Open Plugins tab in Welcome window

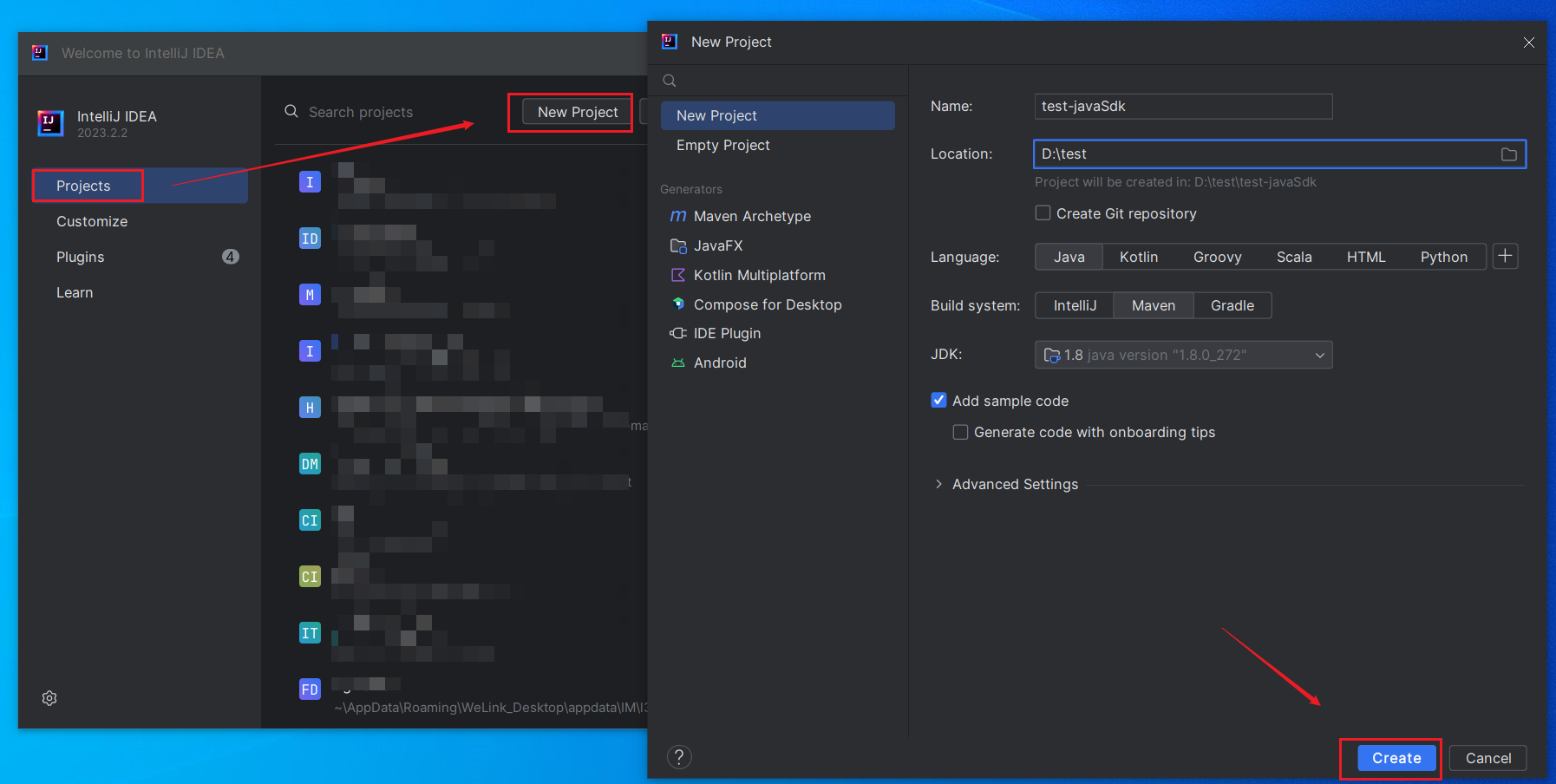(x=140, y=257)
